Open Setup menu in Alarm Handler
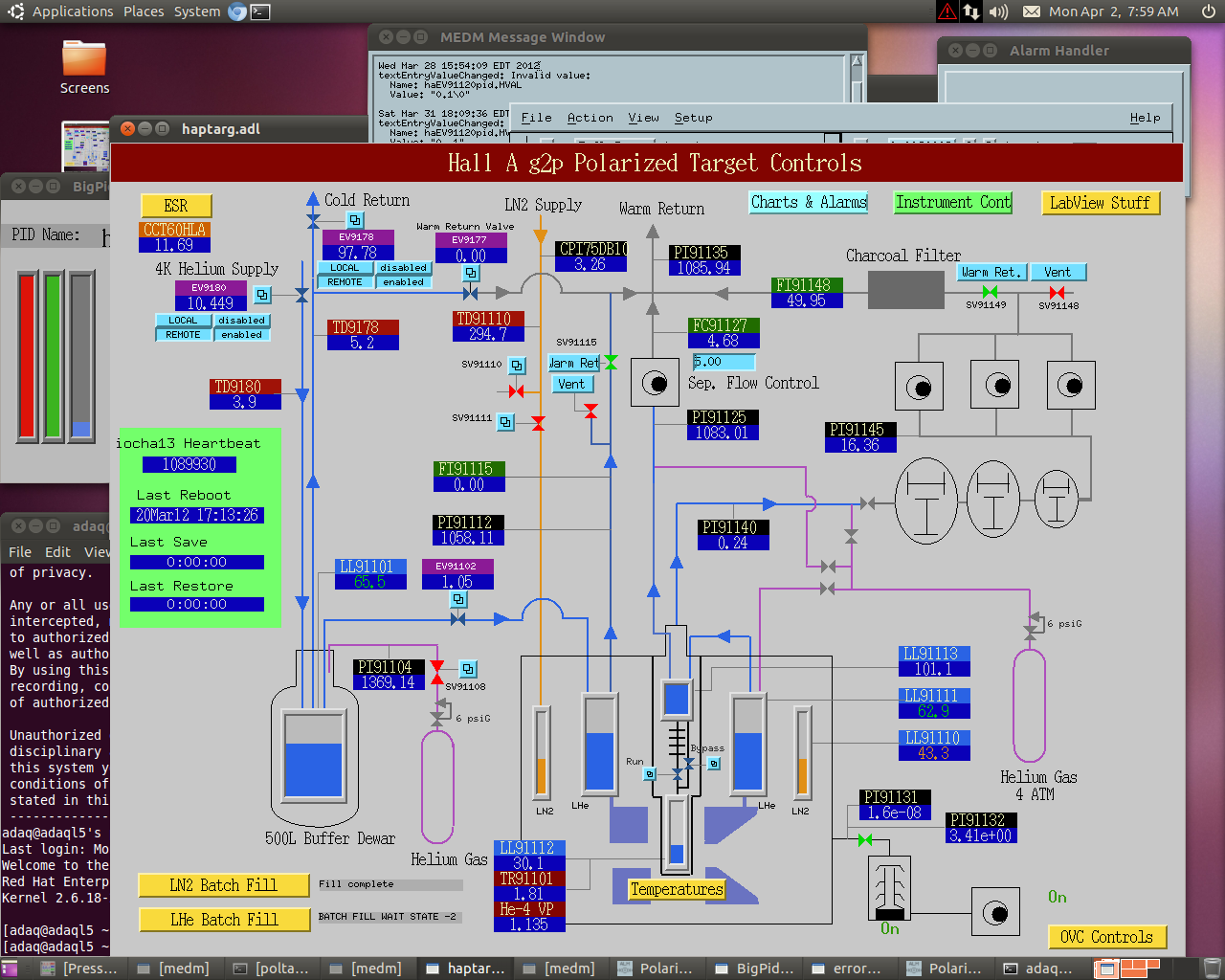1225x980 pixels. [693, 118]
